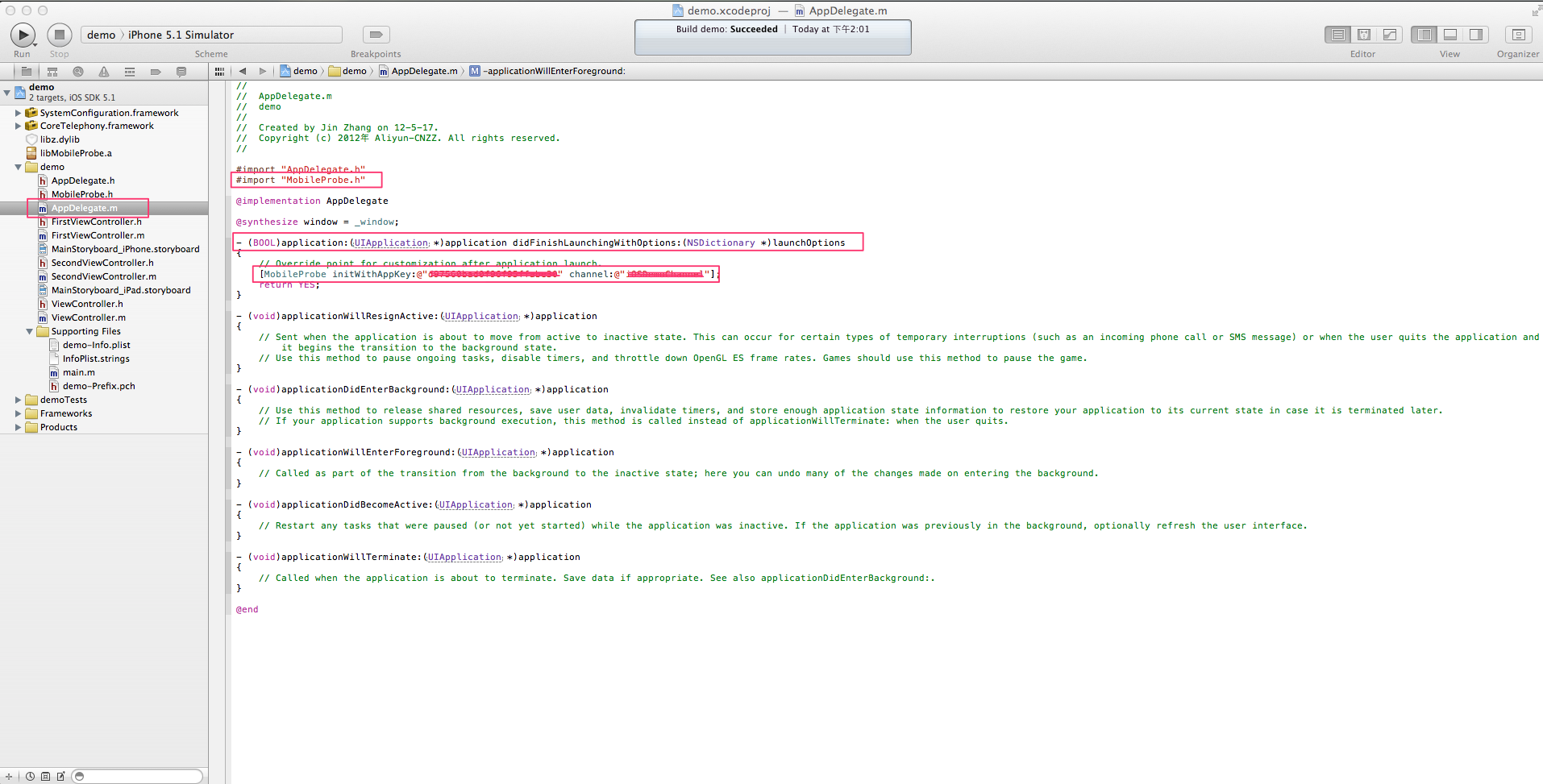Expand the demoTests folder

point(18,400)
